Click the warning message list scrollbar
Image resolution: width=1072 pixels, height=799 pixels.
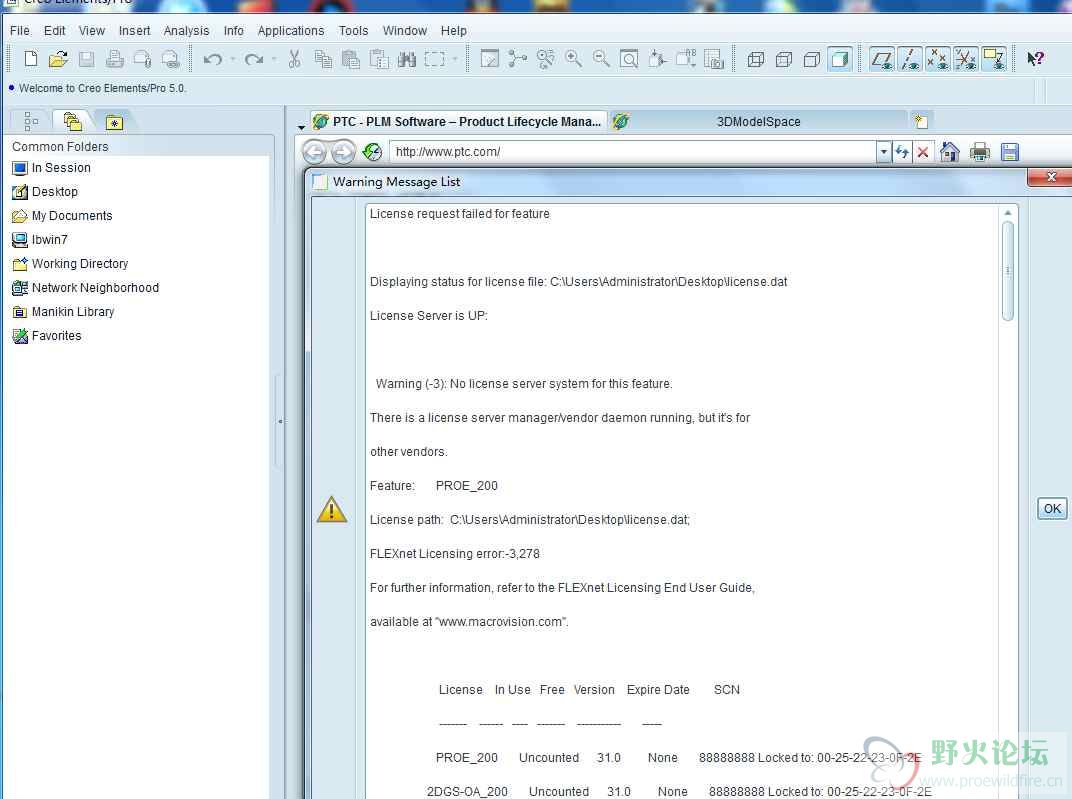point(1007,271)
